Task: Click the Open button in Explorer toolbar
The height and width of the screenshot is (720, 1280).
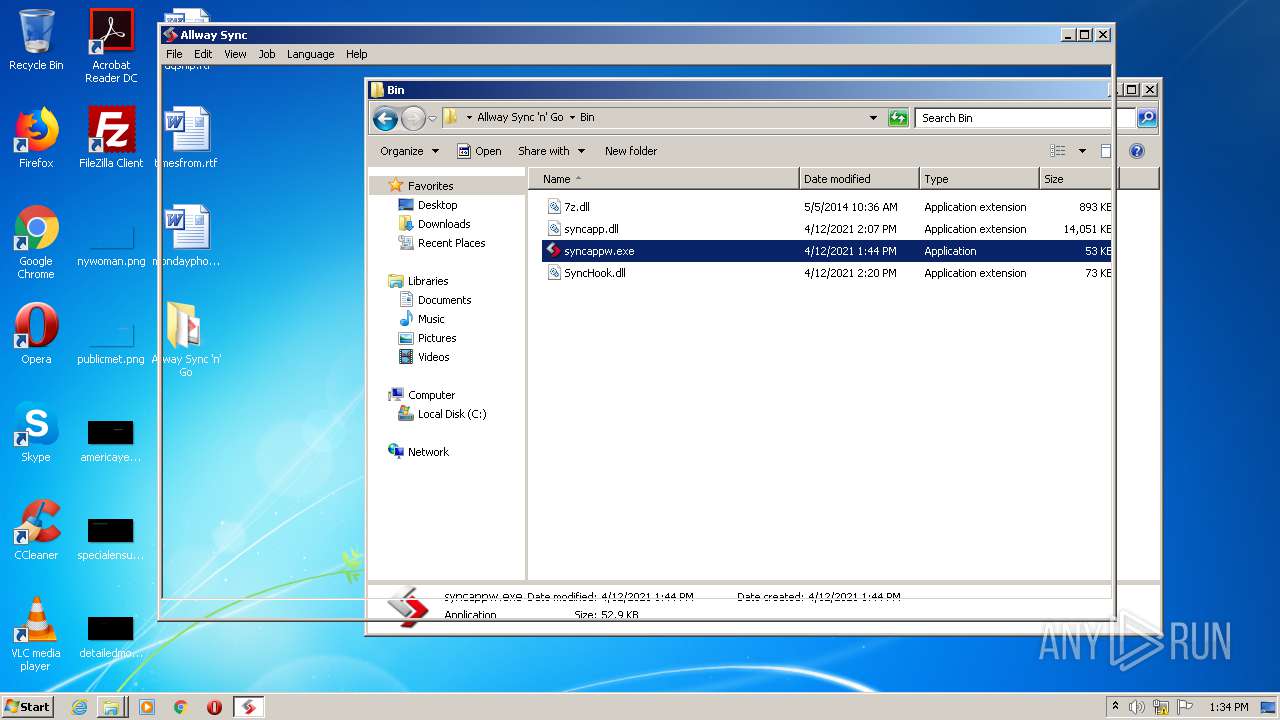Action: pos(479,151)
